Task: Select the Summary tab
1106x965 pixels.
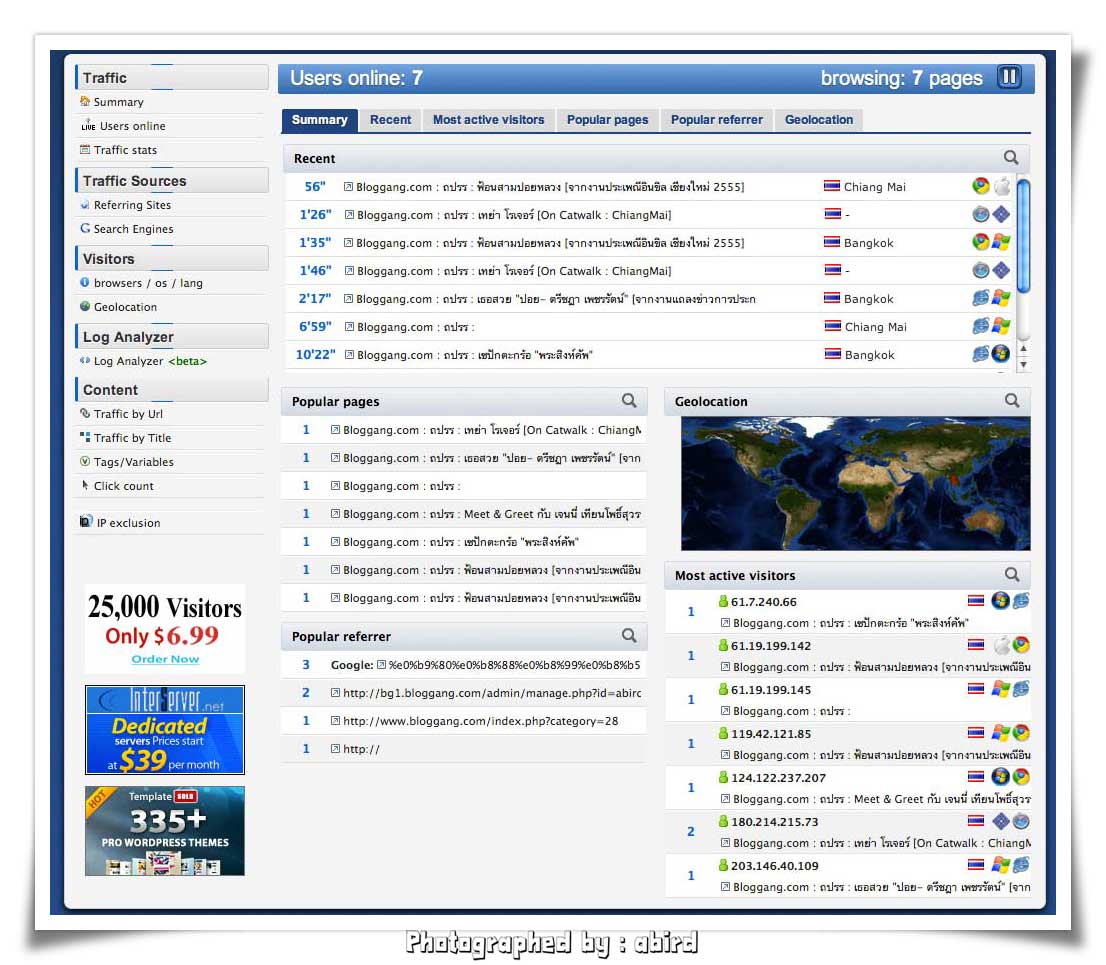Action: tap(320, 119)
